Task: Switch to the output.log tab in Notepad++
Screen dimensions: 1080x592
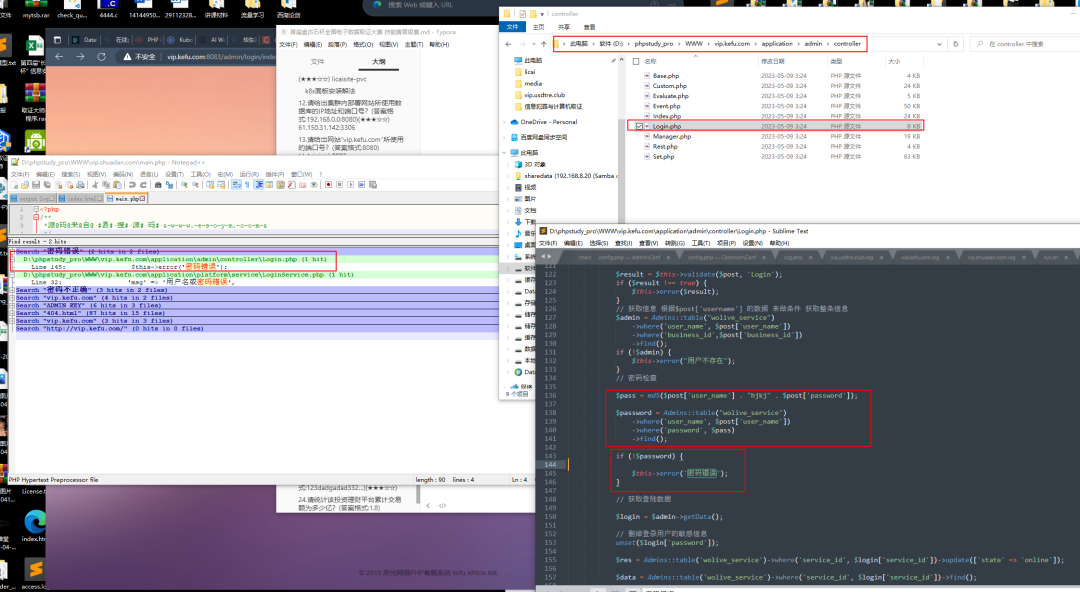Action: click(32, 198)
